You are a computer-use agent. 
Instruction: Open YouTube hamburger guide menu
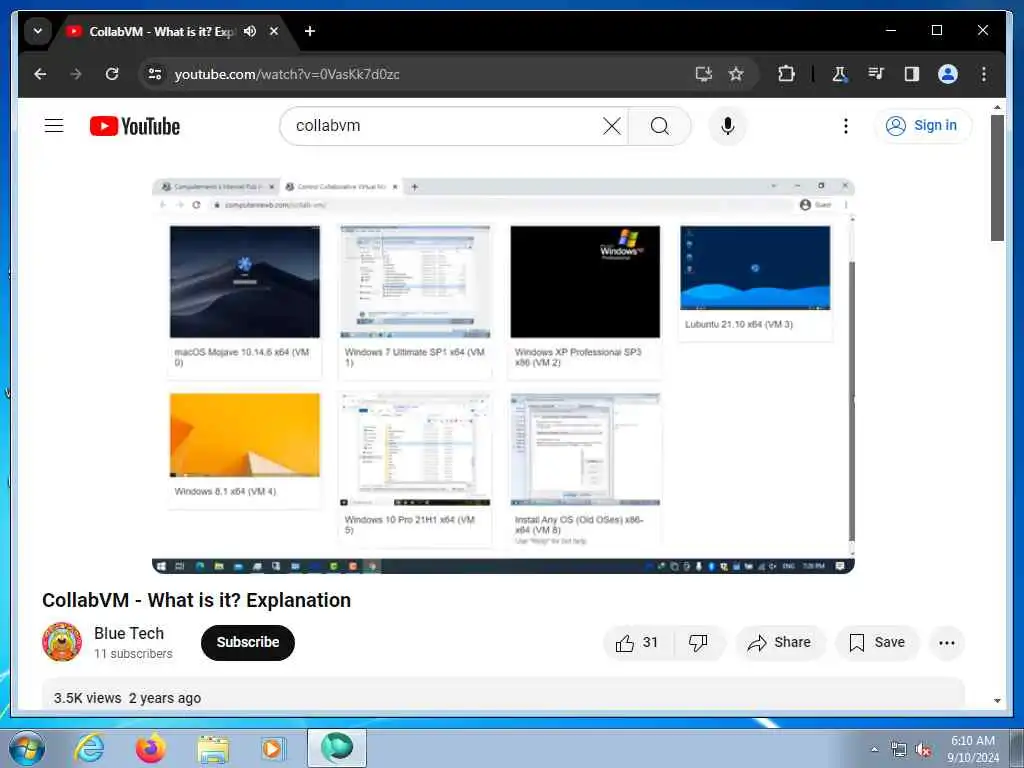click(x=54, y=125)
